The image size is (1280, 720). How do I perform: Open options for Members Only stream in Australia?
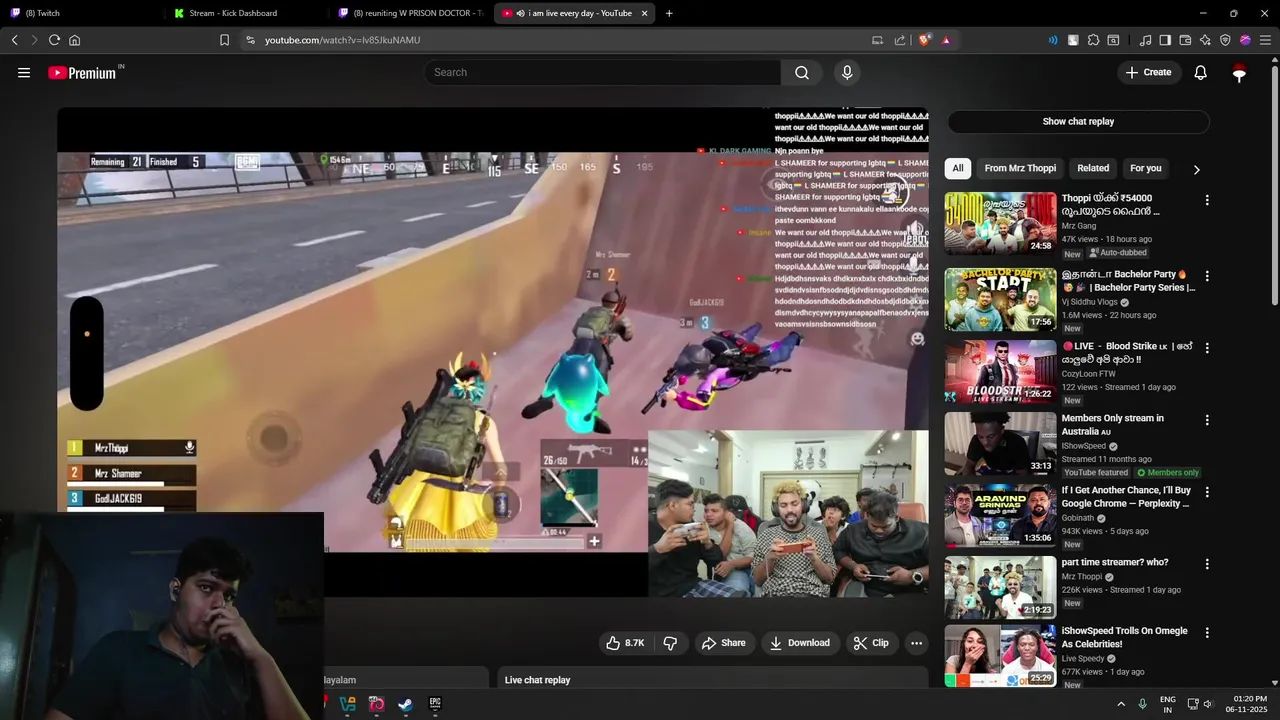pos(1207,420)
